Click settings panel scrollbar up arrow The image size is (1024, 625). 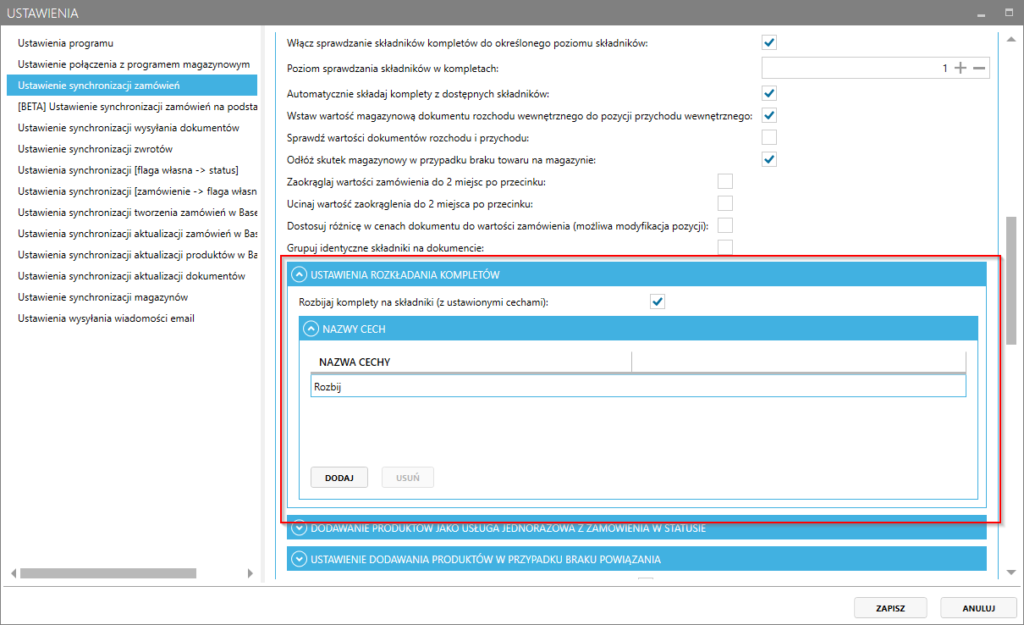click(1011, 40)
